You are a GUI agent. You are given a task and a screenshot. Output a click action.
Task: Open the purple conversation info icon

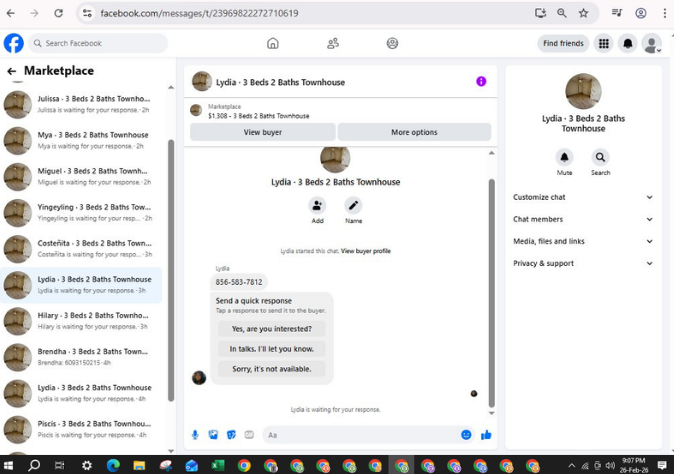click(x=481, y=81)
